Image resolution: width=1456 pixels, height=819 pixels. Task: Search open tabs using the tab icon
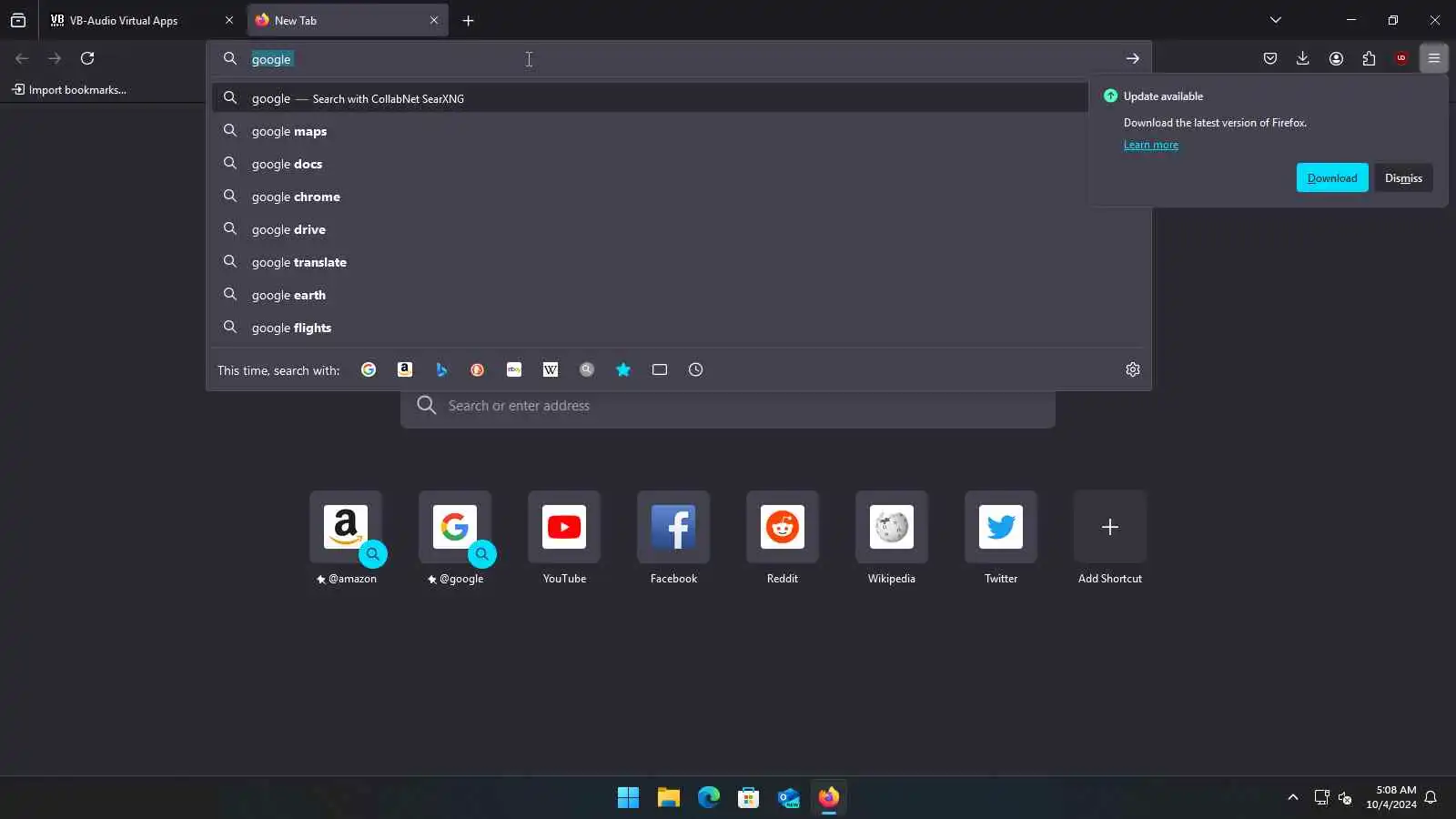(x=660, y=369)
